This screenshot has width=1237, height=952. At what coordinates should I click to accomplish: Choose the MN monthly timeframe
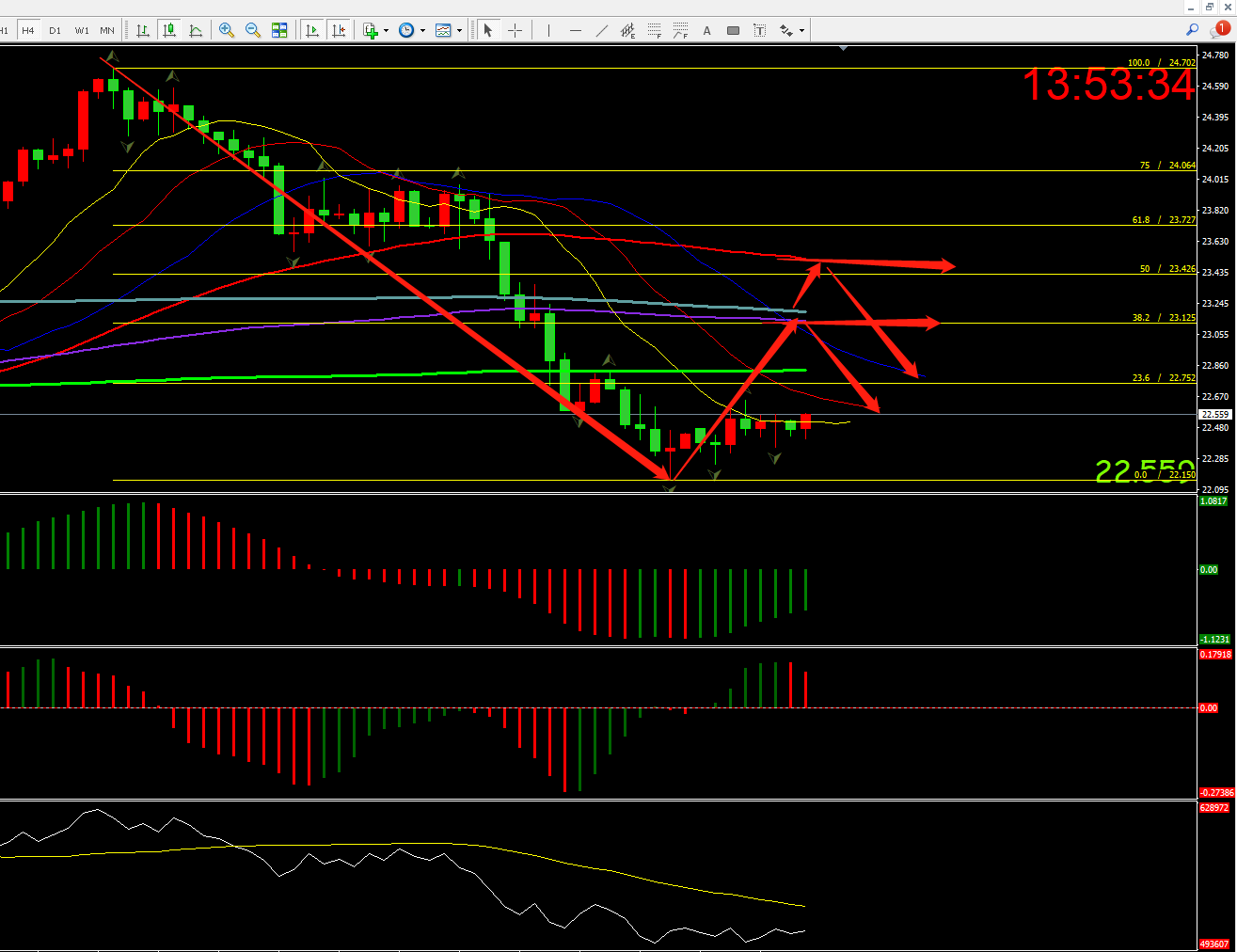107,30
